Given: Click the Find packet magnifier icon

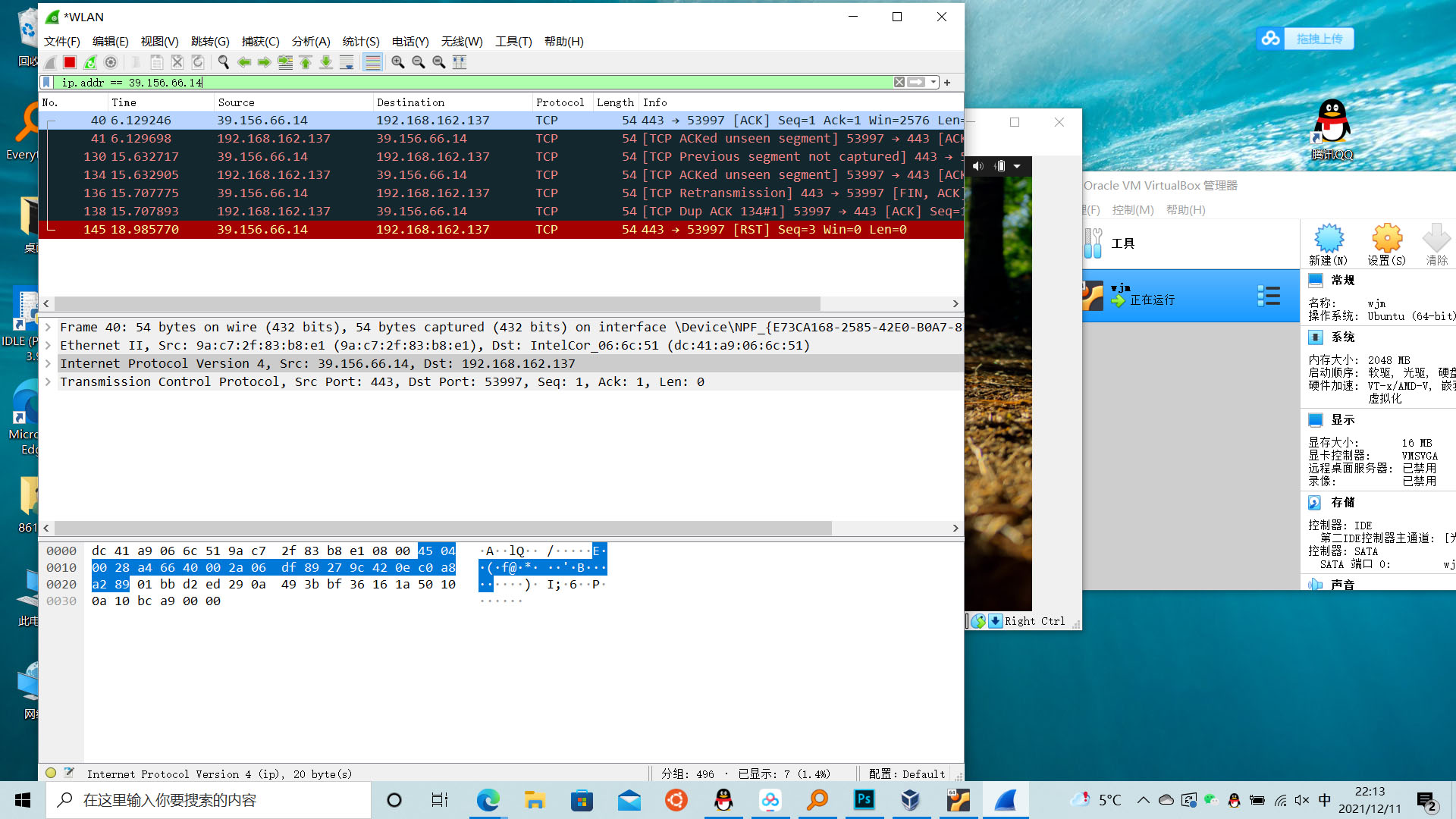Looking at the screenshot, I should point(223,62).
